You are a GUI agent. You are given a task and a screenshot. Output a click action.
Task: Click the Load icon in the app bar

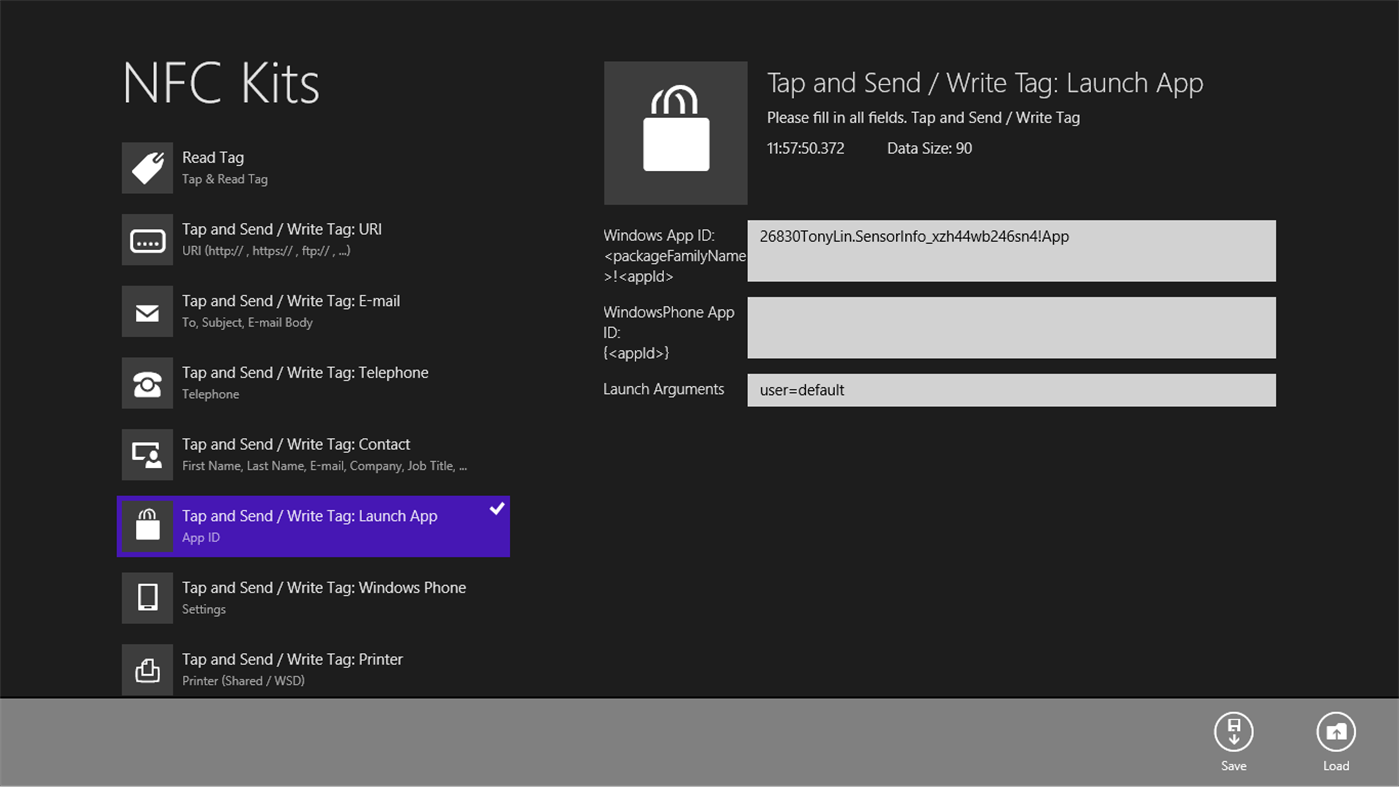click(x=1336, y=730)
